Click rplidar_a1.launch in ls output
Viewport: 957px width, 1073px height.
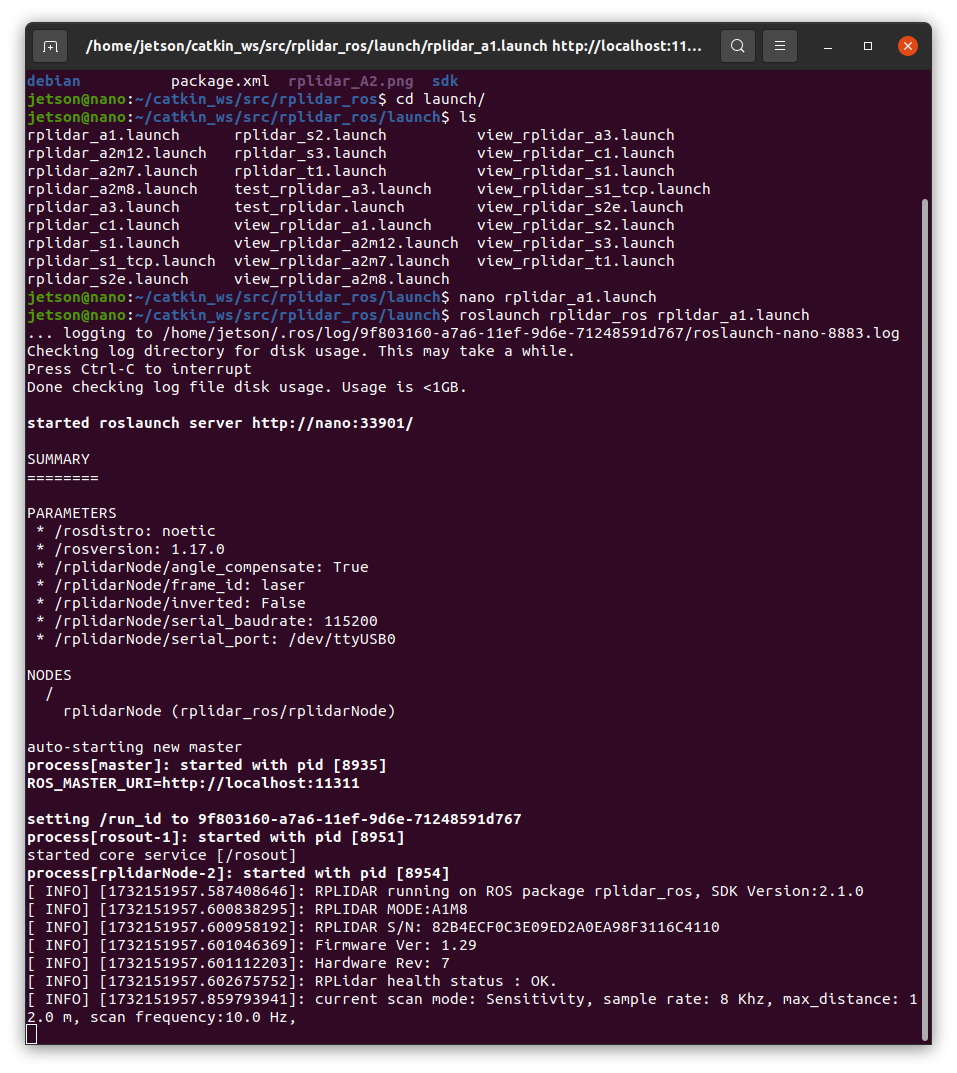coord(103,135)
